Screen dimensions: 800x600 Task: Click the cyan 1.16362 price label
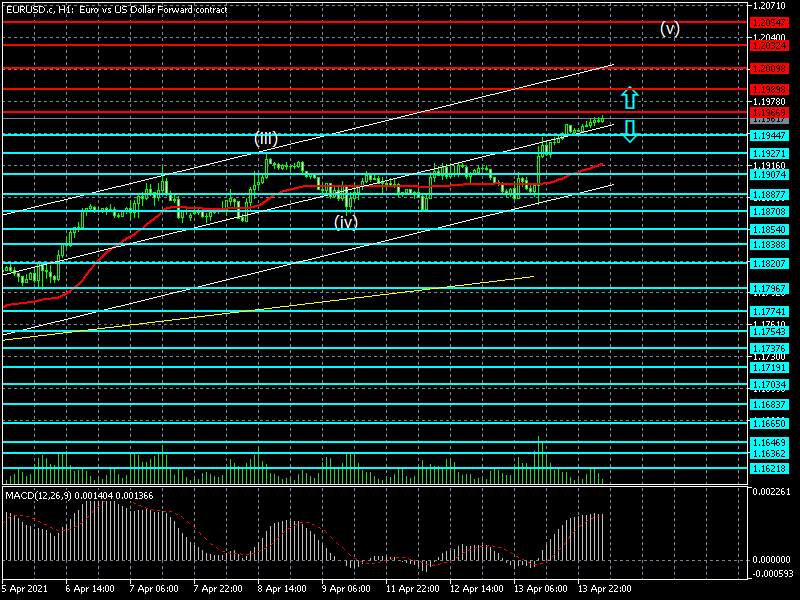[769, 454]
